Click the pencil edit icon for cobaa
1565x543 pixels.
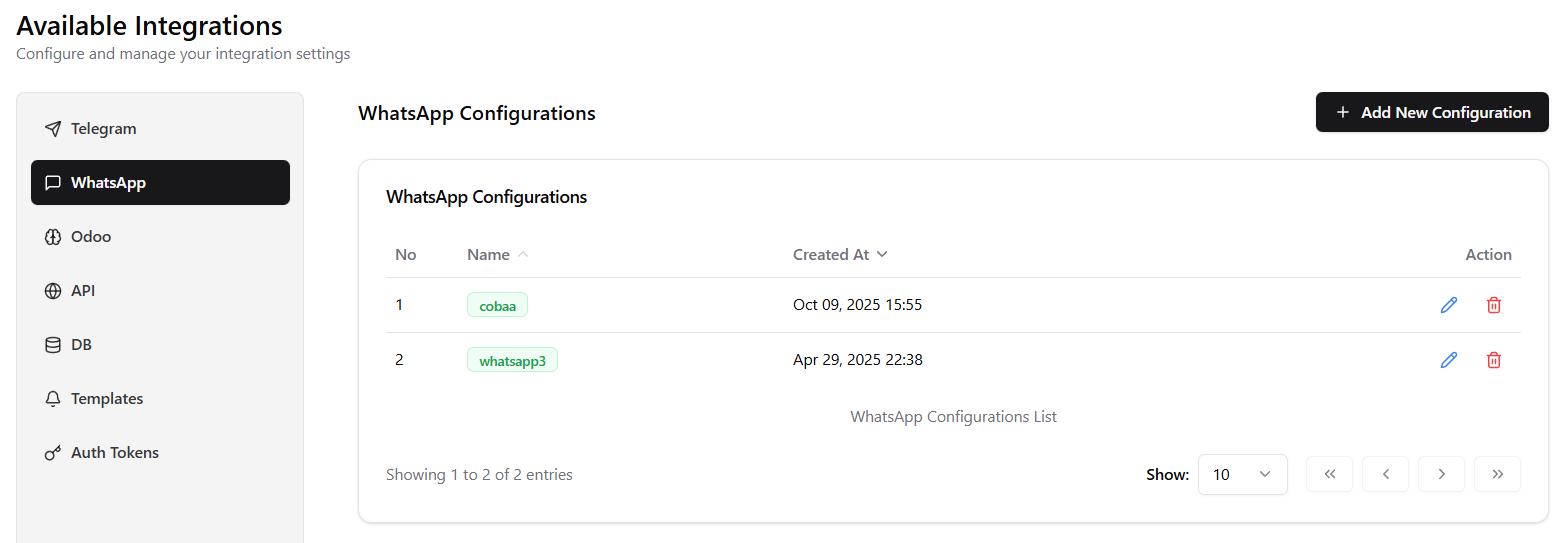[1448, 305]
